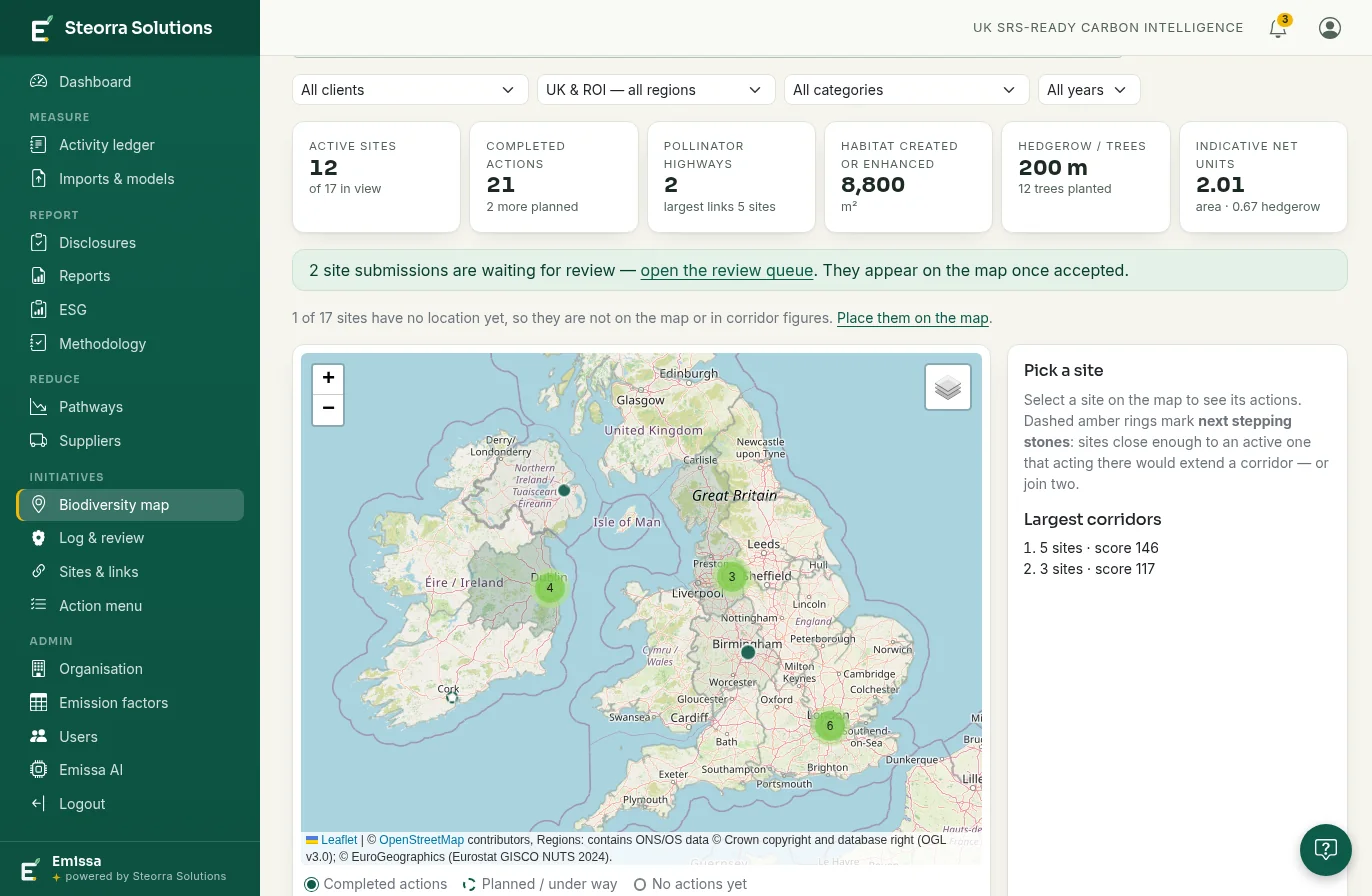The image size is (1372, 896).
Task: Click the London cluster marker 6
Action: click(x=830, y=726)
